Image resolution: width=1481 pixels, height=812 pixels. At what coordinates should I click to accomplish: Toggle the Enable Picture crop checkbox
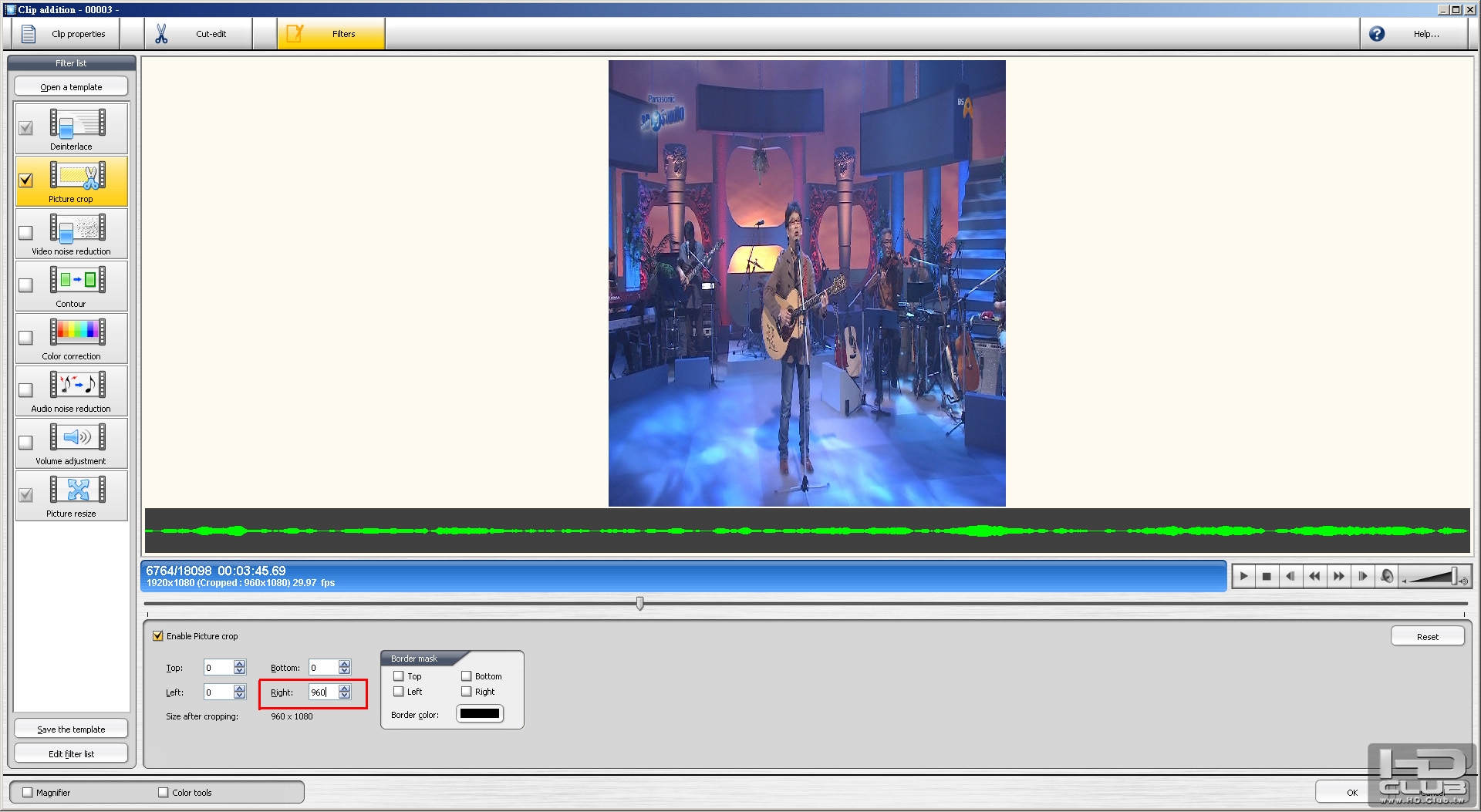[x=158, y=636]
